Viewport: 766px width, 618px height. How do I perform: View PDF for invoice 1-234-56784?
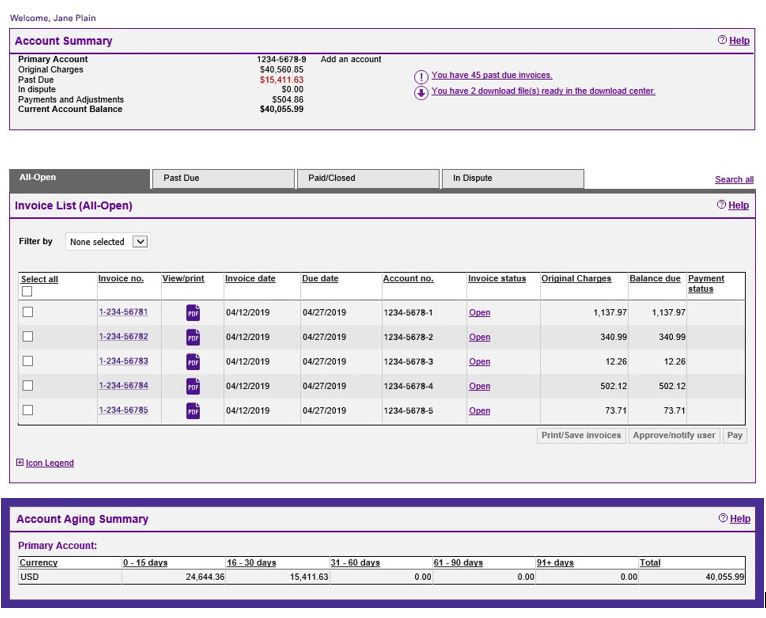click(x=193, y=386)
